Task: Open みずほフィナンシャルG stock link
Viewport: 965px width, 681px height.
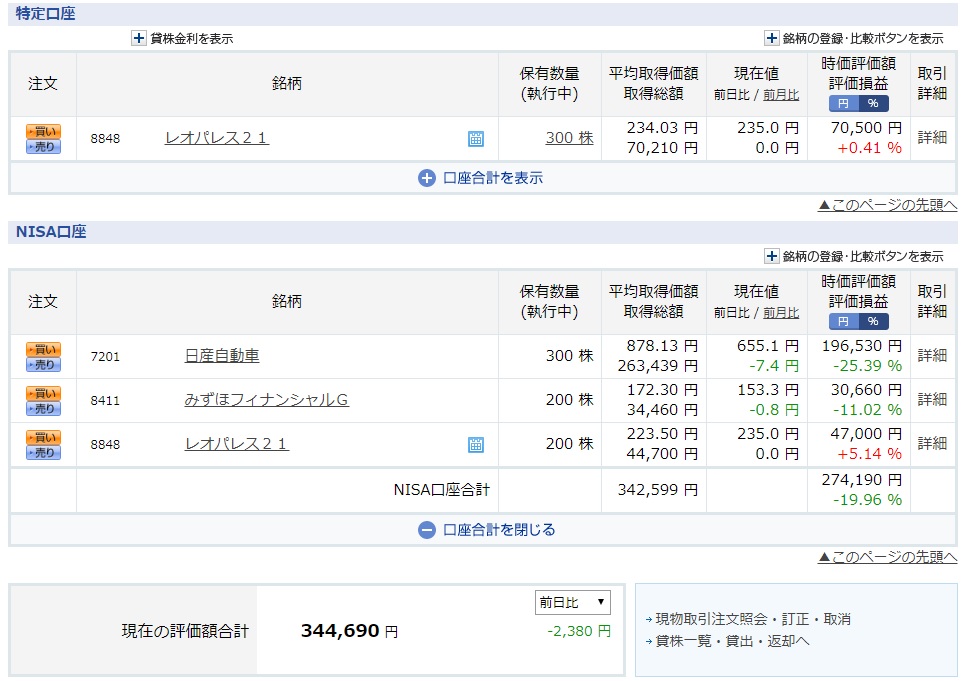Action: click(x=266, y=400)
